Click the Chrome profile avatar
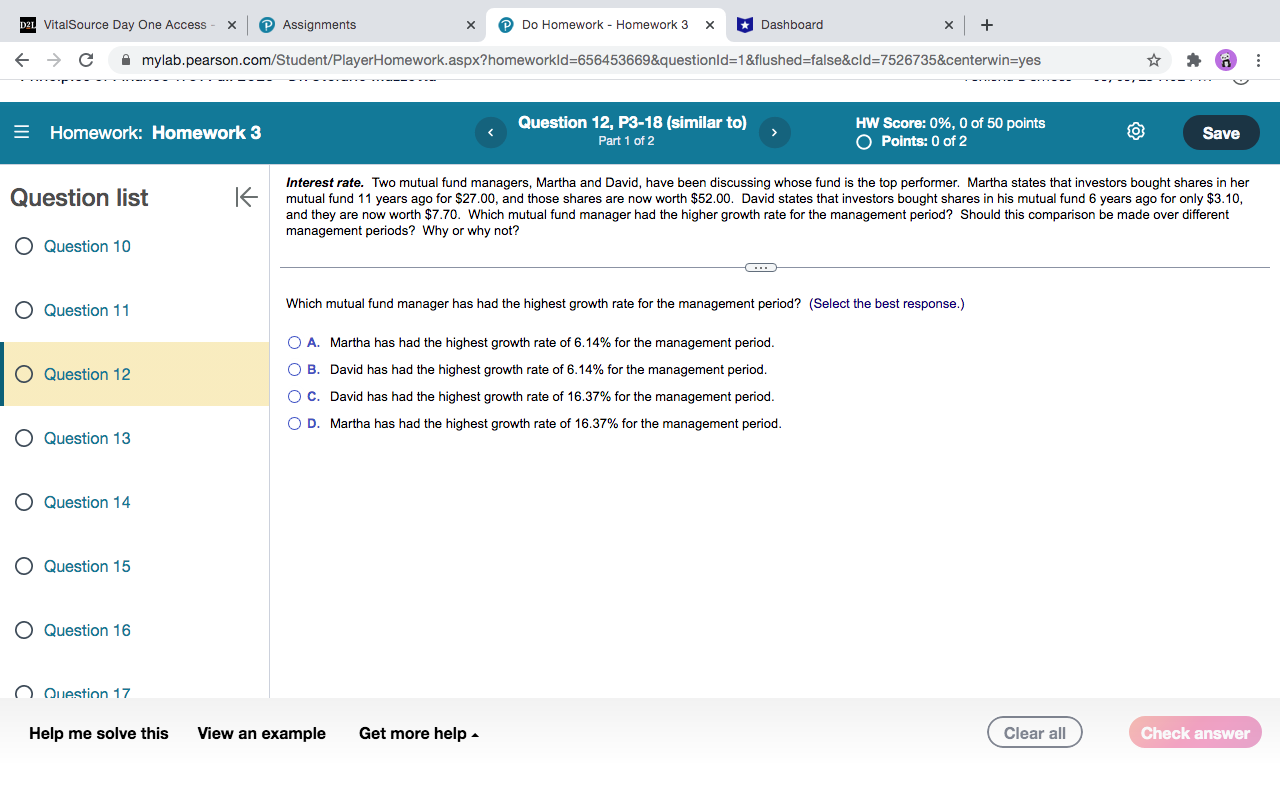1280x800 pixels. (x=1225, y=60)
